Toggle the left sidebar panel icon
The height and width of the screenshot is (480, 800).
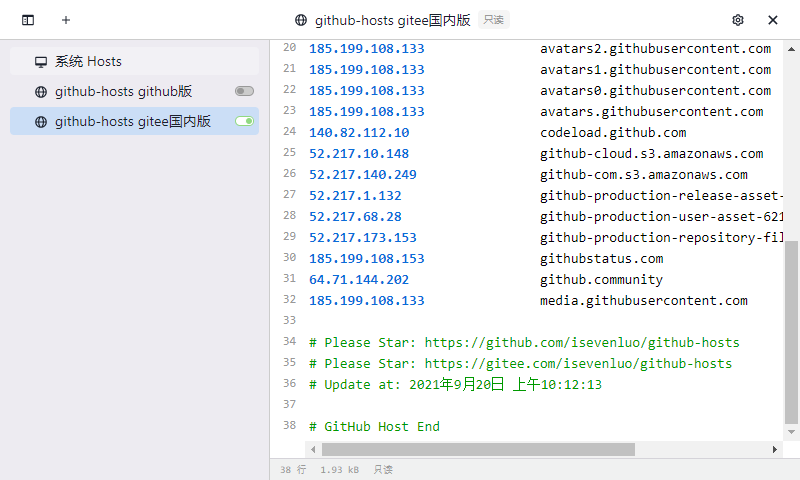(28, 20)
